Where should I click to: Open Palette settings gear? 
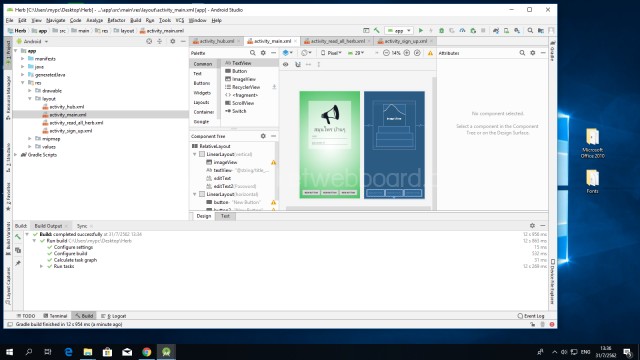click(263, 53)
